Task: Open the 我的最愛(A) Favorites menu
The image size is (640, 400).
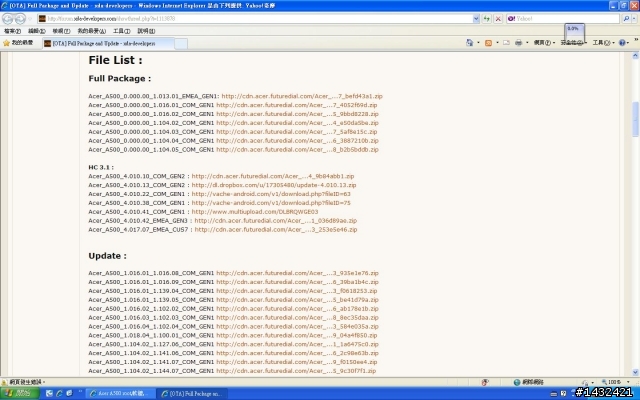Action: click(x=91, y=31)
